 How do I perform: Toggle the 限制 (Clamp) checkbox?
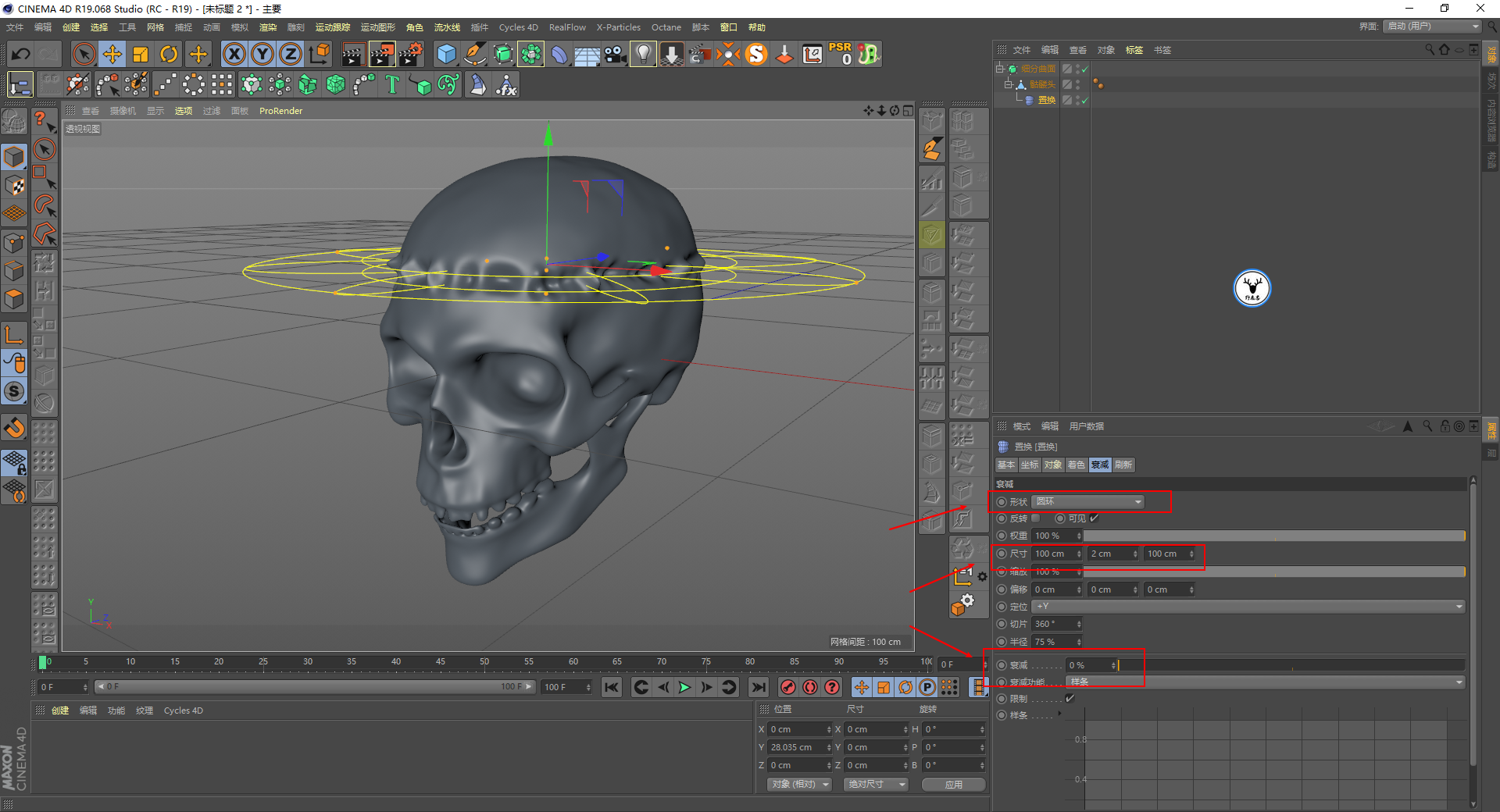[x=1070, y=699]
